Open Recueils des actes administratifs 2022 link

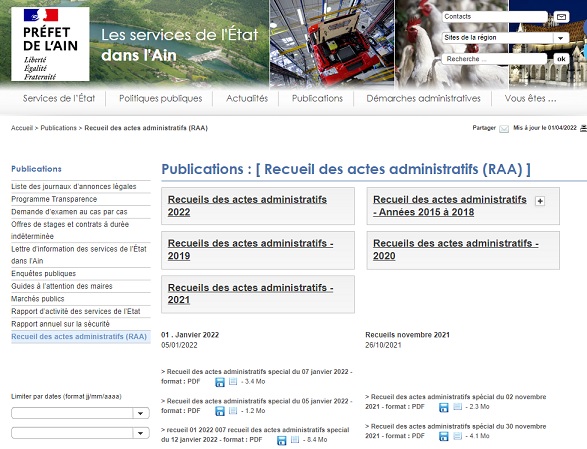coord(247,206)
